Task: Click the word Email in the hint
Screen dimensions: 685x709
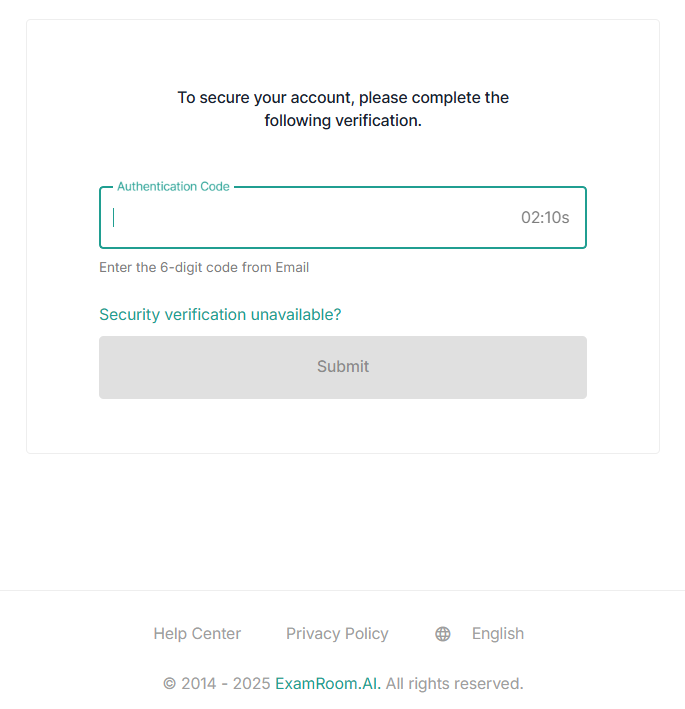Action: [x=292, y=267]
